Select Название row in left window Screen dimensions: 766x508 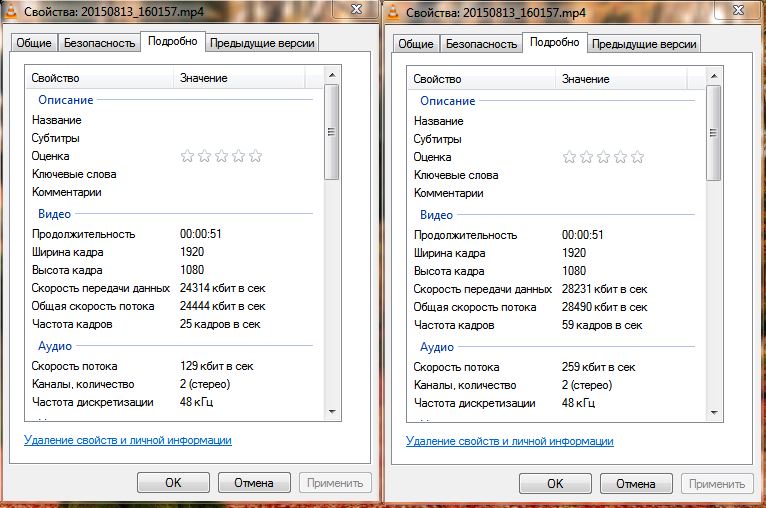[171, 120]
